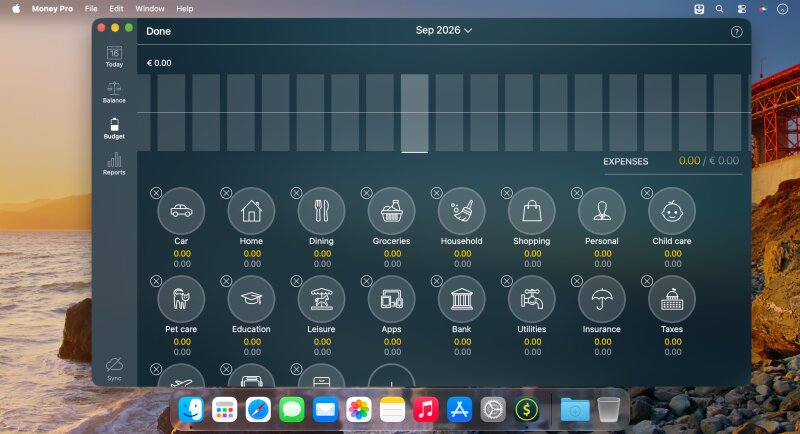800x434 pixels.
Task: Switch to Today view in sidebar
Action: point(114,57)
